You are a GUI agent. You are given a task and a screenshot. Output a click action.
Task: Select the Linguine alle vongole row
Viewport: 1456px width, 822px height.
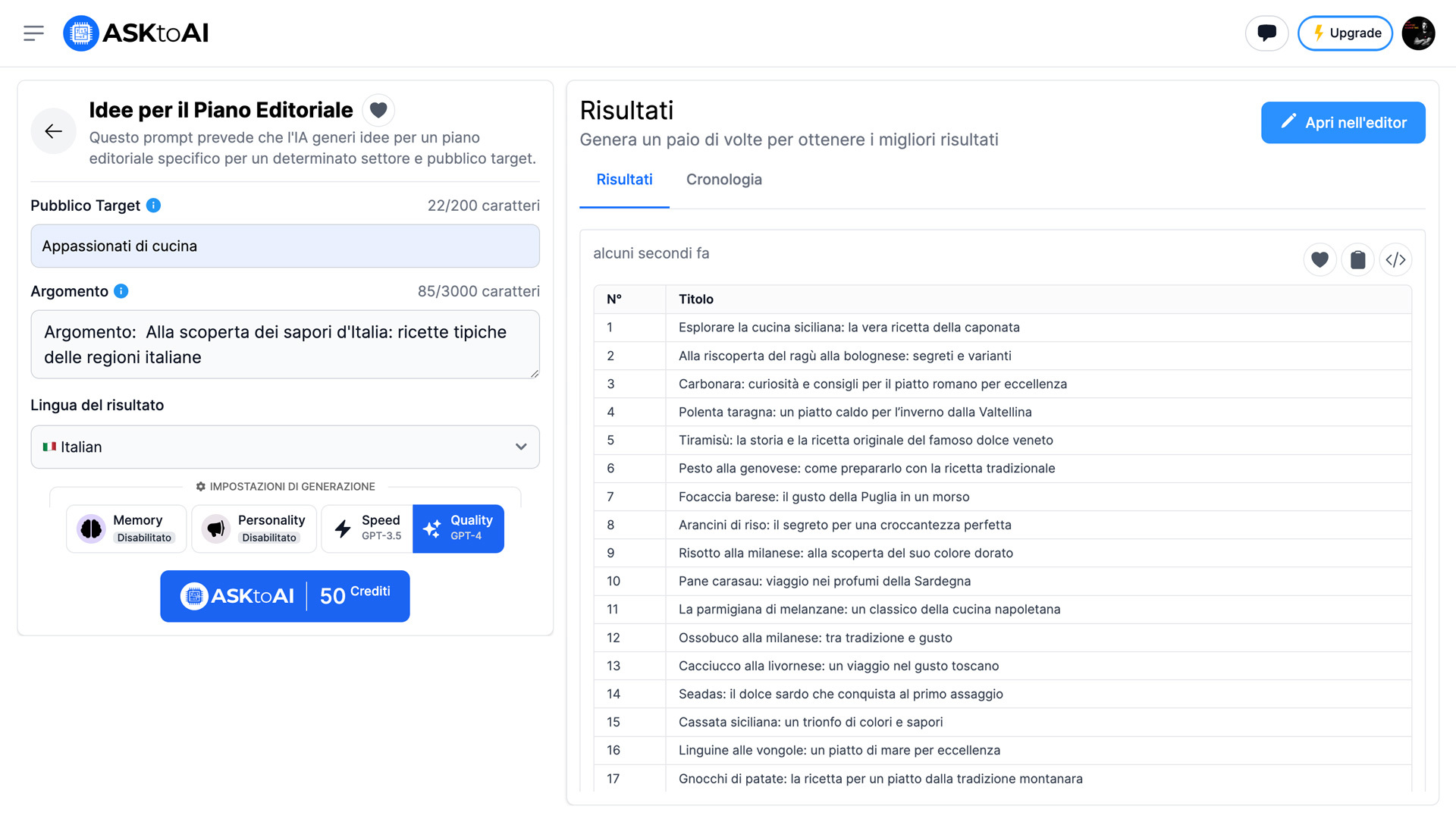click(1003, 751)
